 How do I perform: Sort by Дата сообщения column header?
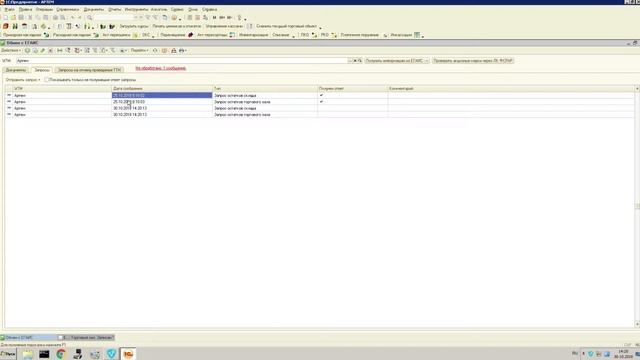pos(162,89)
